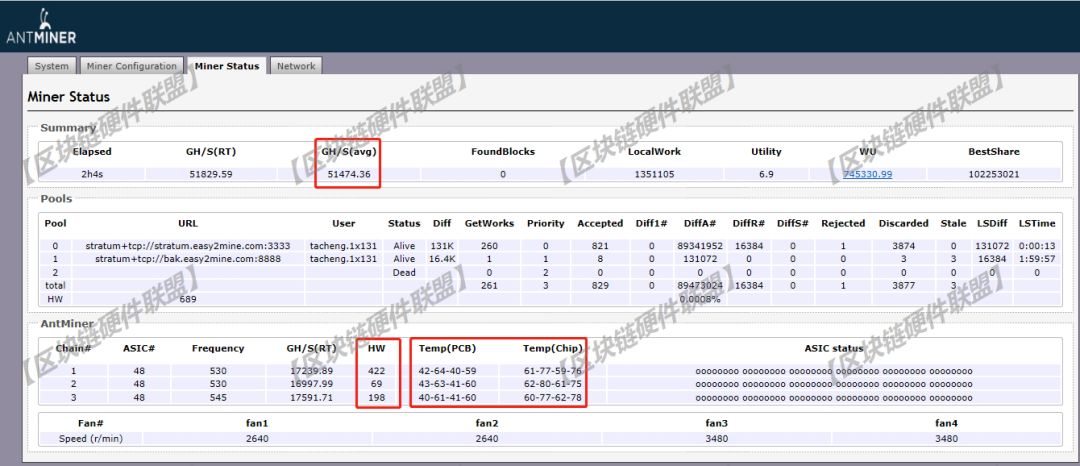Click pool 0 GetWorks value 260
1080x466 pixels.
tap(489, 246)
